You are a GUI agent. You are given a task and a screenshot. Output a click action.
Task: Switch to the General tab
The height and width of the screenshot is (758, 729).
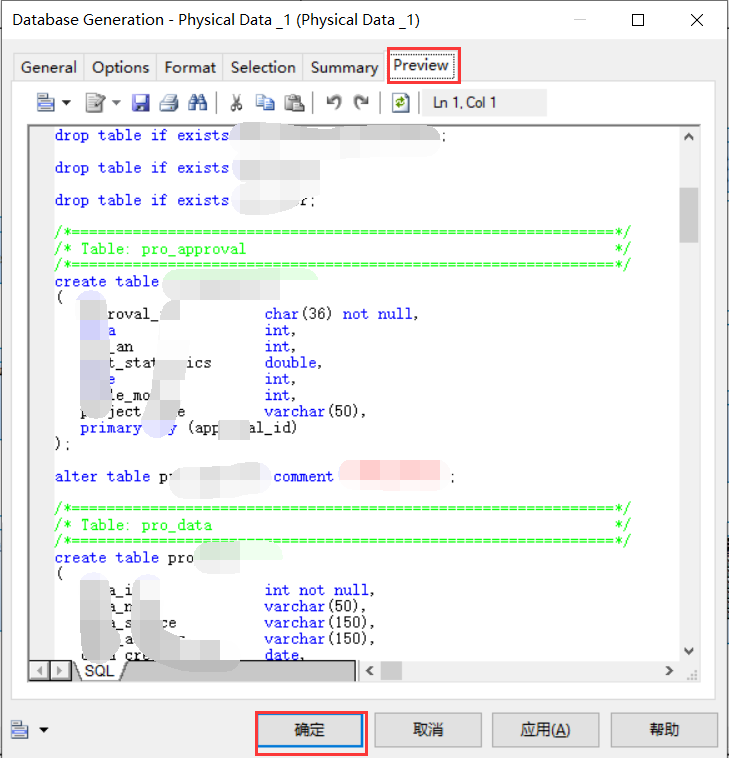click(x=49, y=67)
